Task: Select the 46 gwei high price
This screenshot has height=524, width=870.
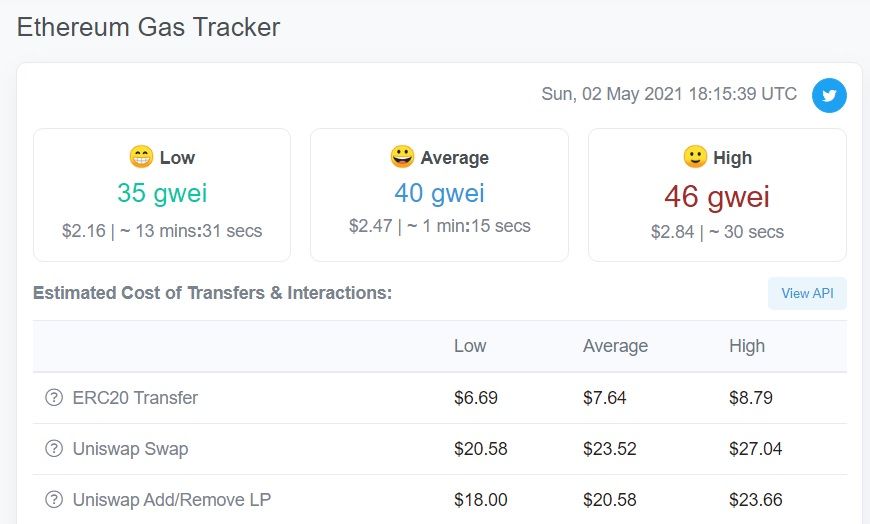Action: click(717, 196)
